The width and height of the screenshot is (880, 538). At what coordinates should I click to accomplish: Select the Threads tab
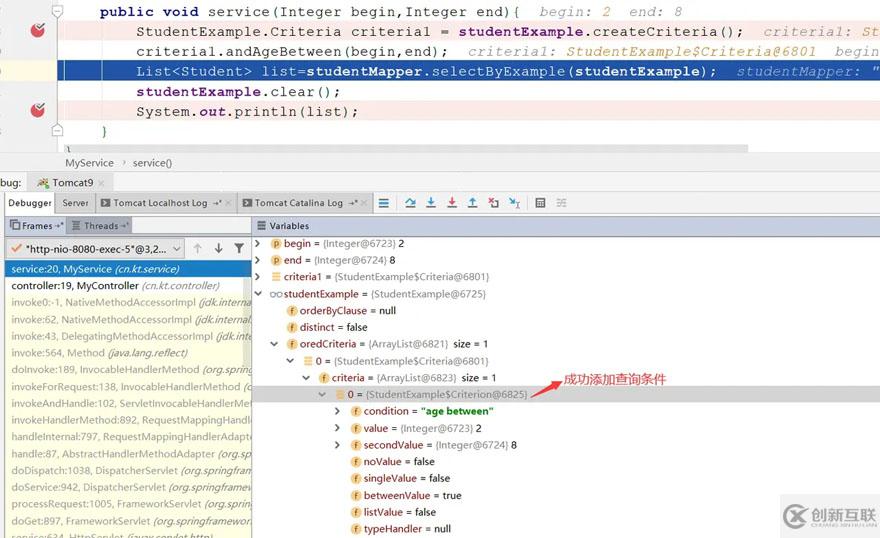point(101,226)
